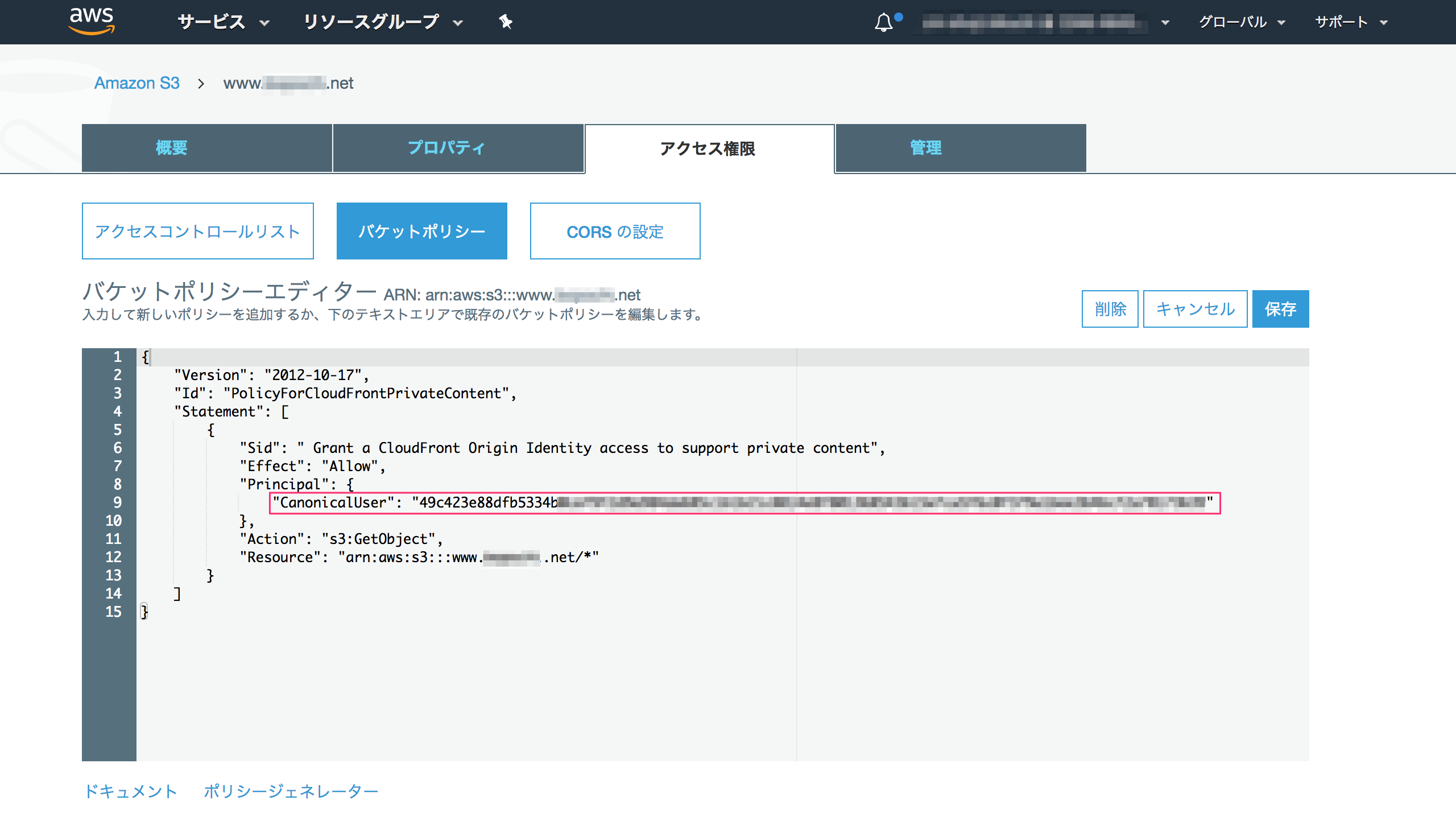Screen dimensions: 1456x825
Task: Click the AWS home logo
Action: [93, 22]
